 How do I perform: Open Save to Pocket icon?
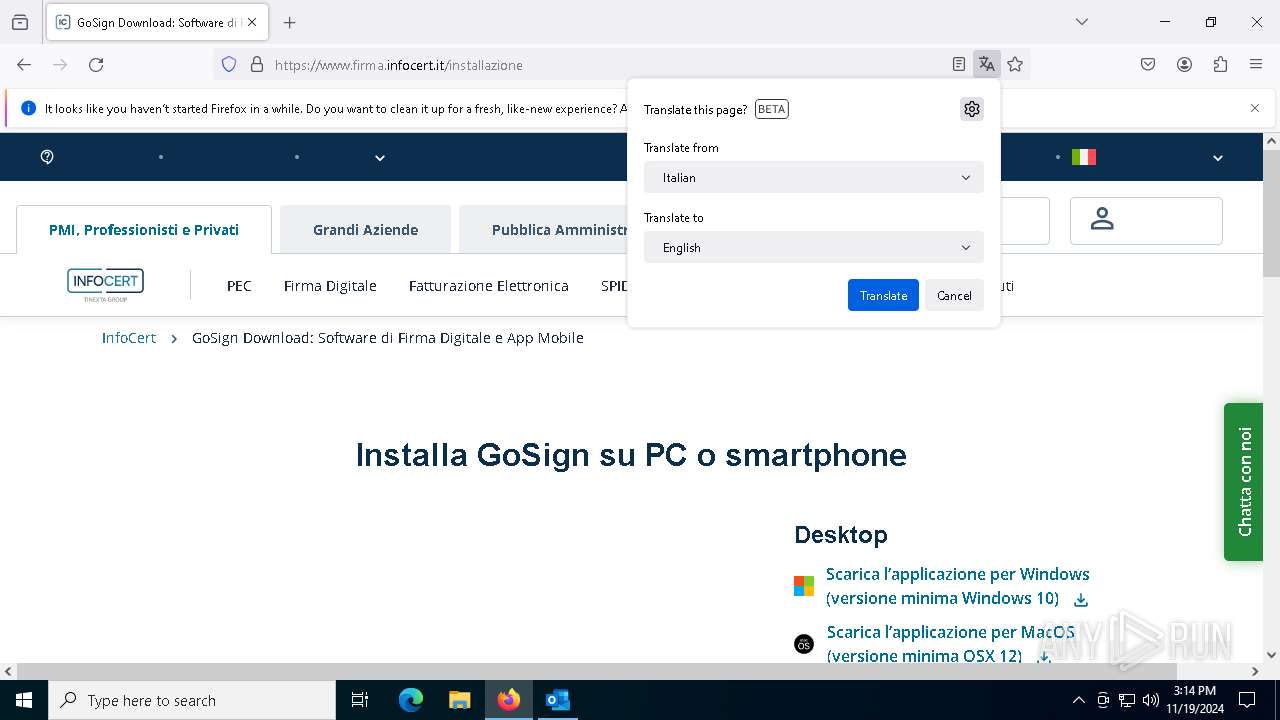pos(1148,65)
